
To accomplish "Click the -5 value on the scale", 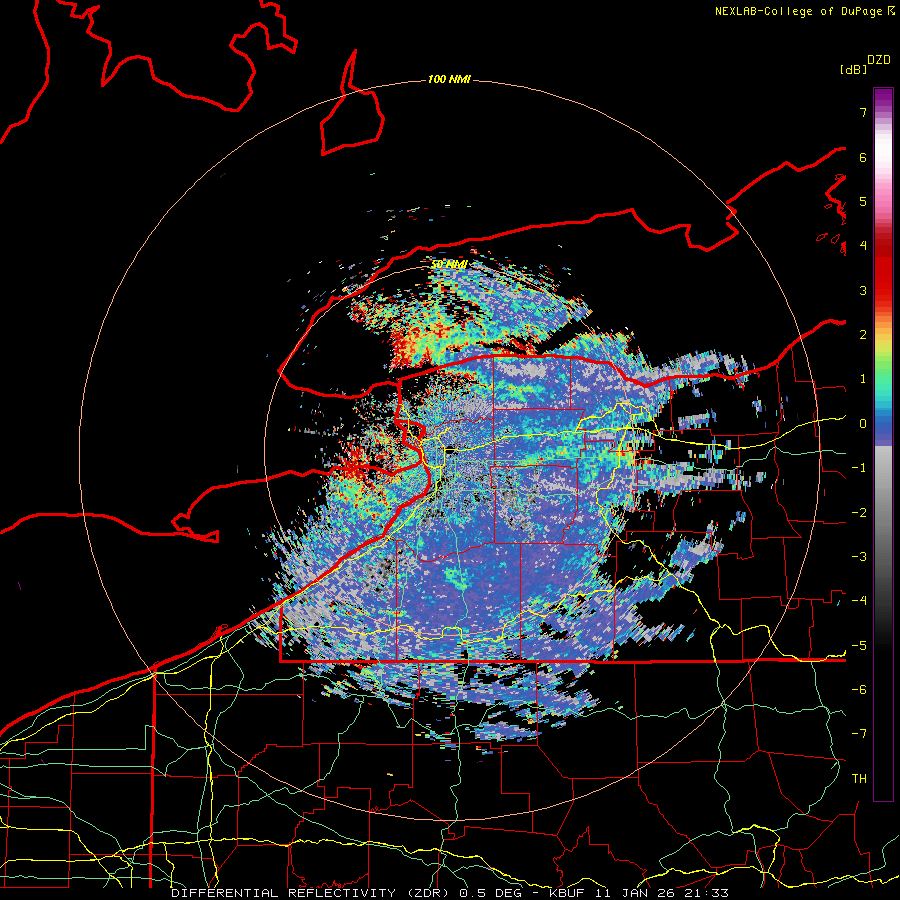I will coord(859,646).
